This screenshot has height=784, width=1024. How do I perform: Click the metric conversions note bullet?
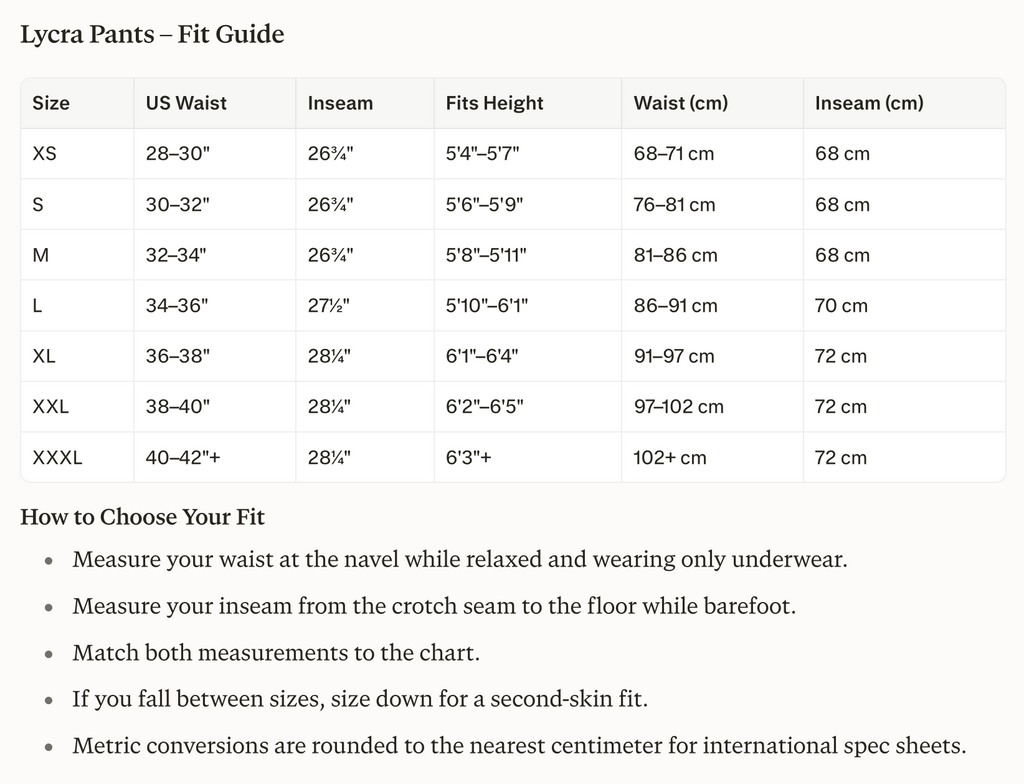coord(519,745)
